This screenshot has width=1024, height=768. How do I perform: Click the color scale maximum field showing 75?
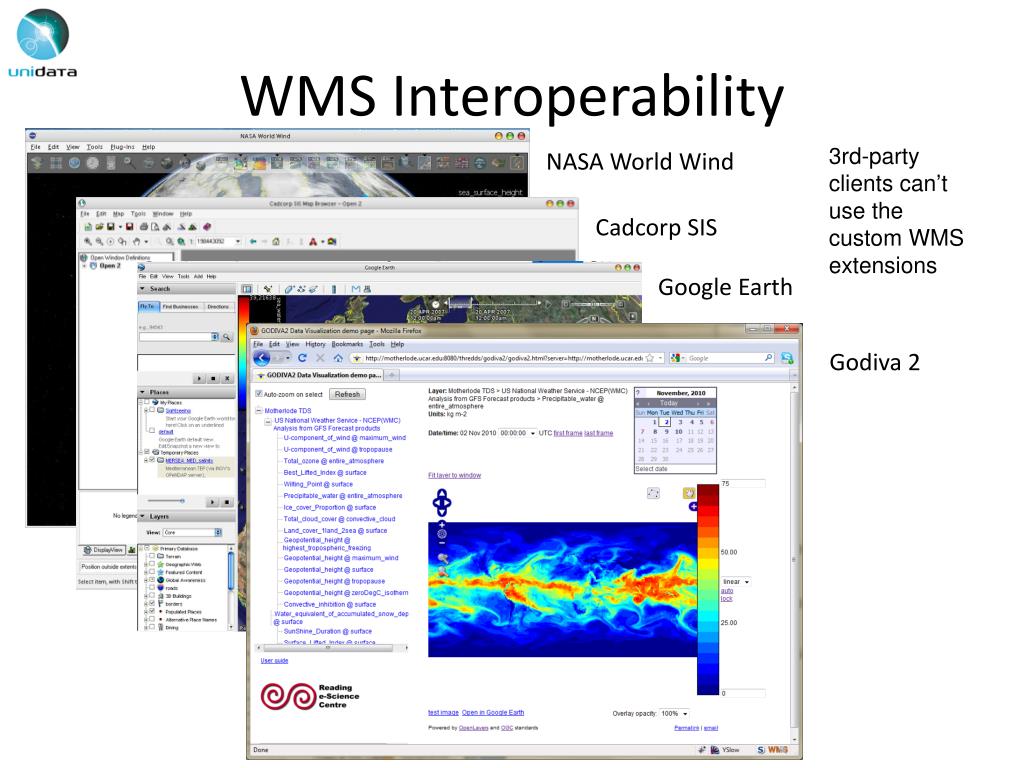point(742,484)
